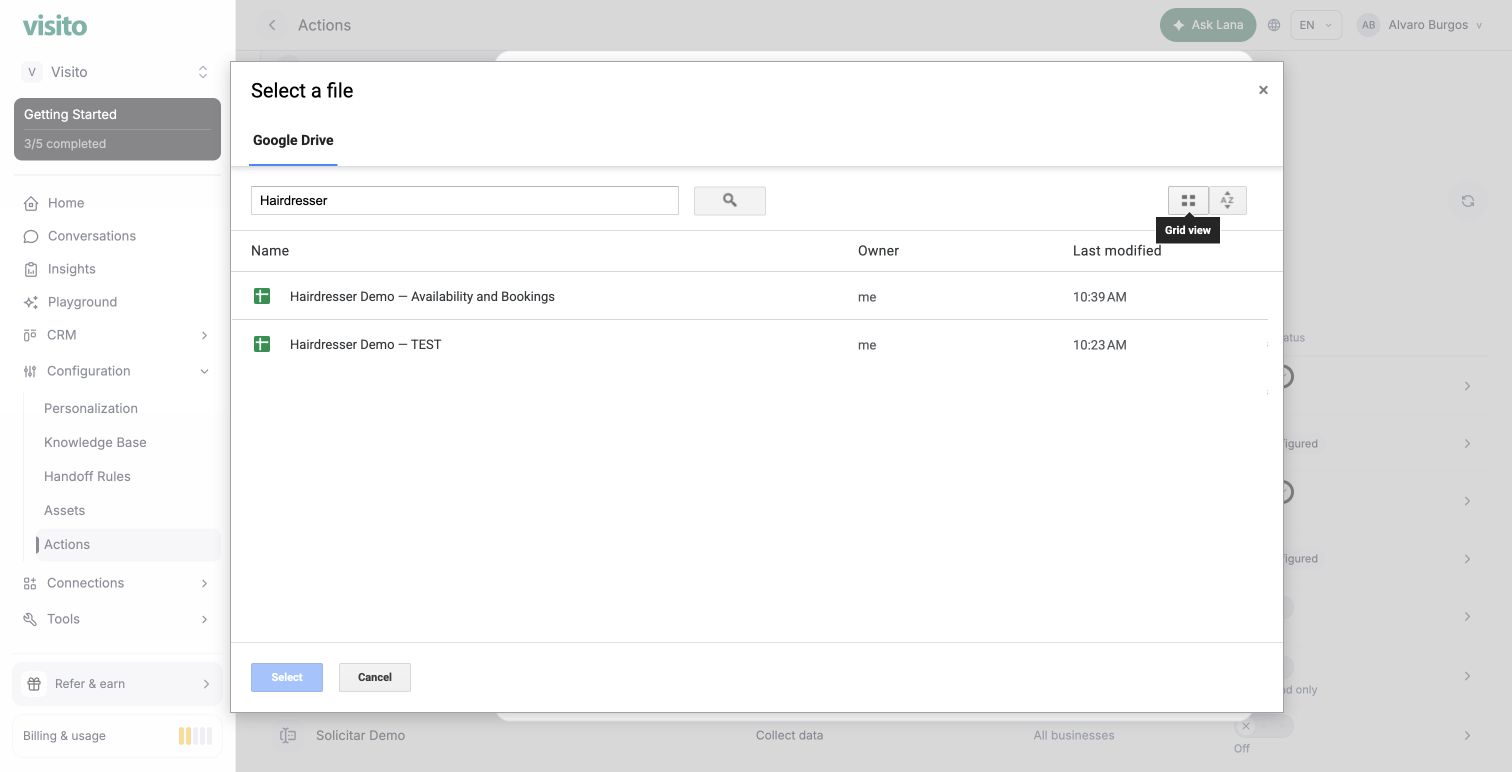Click the Ask Lana button
Image resolution: width=1512 pixels, height=772 pixels.
(1208, 25)
